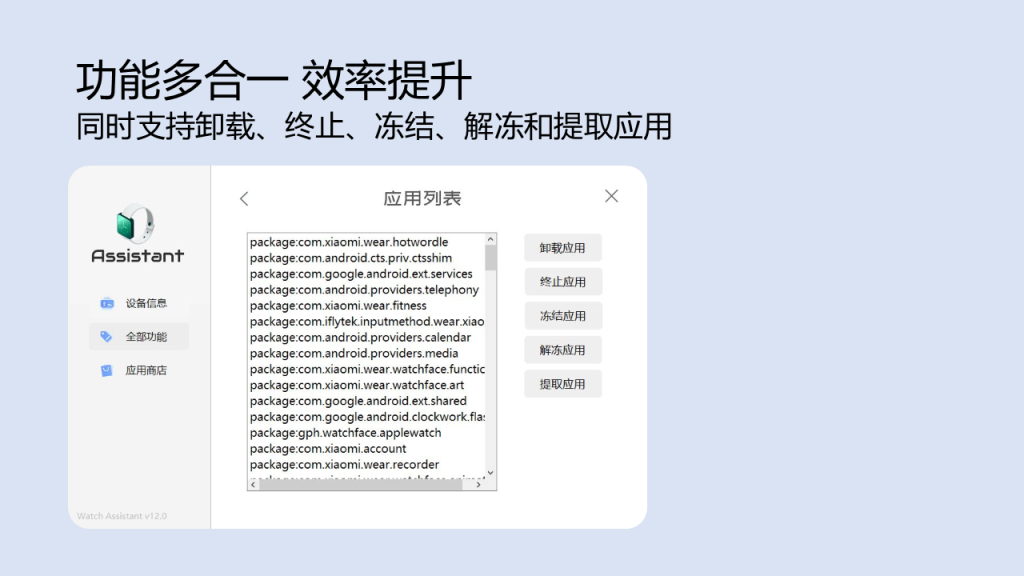Click the horizontal scroll-right arrow

480,484
